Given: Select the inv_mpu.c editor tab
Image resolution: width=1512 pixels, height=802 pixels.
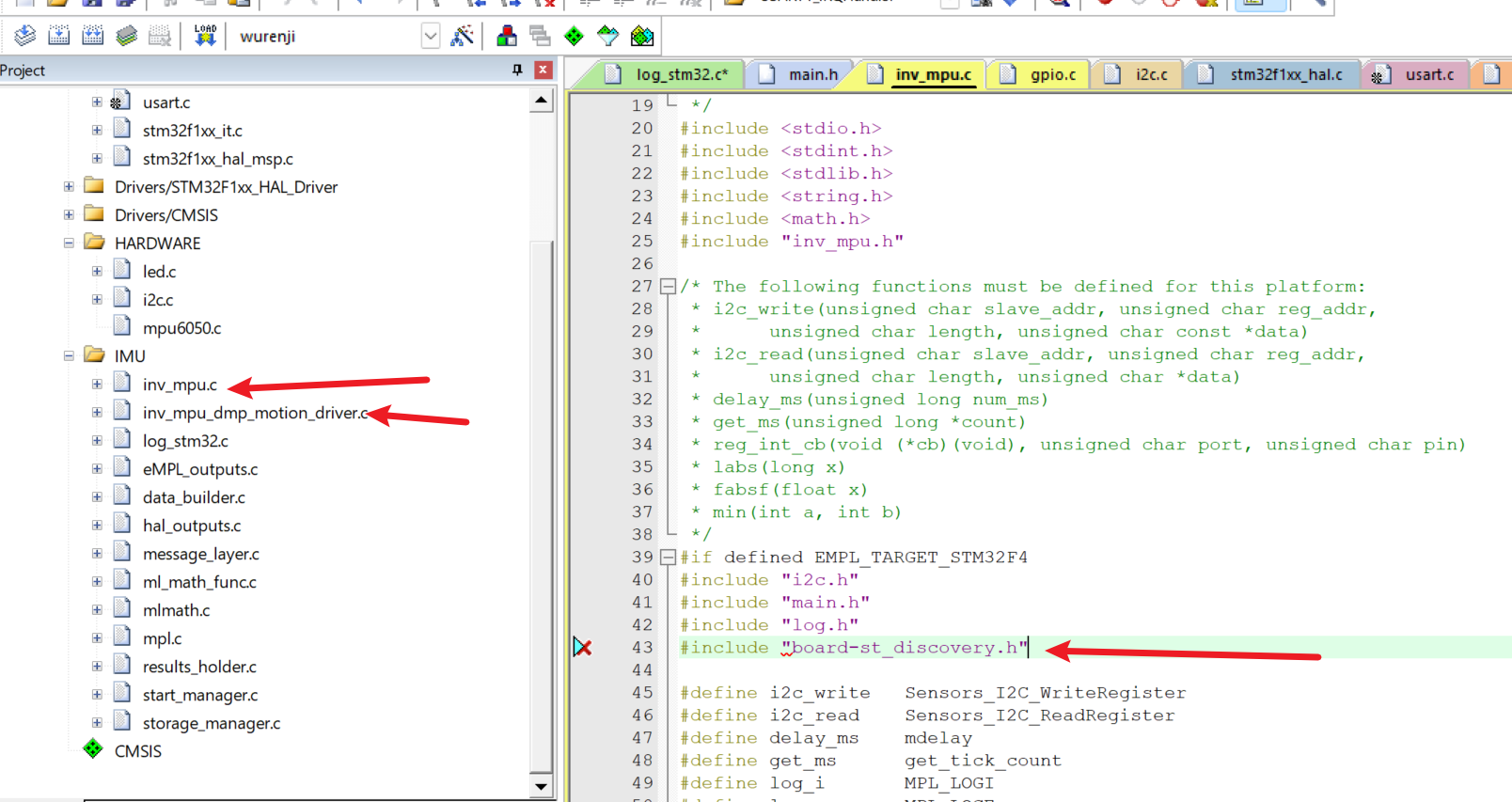Looking at the screenshot, I should tap(920, 74).
